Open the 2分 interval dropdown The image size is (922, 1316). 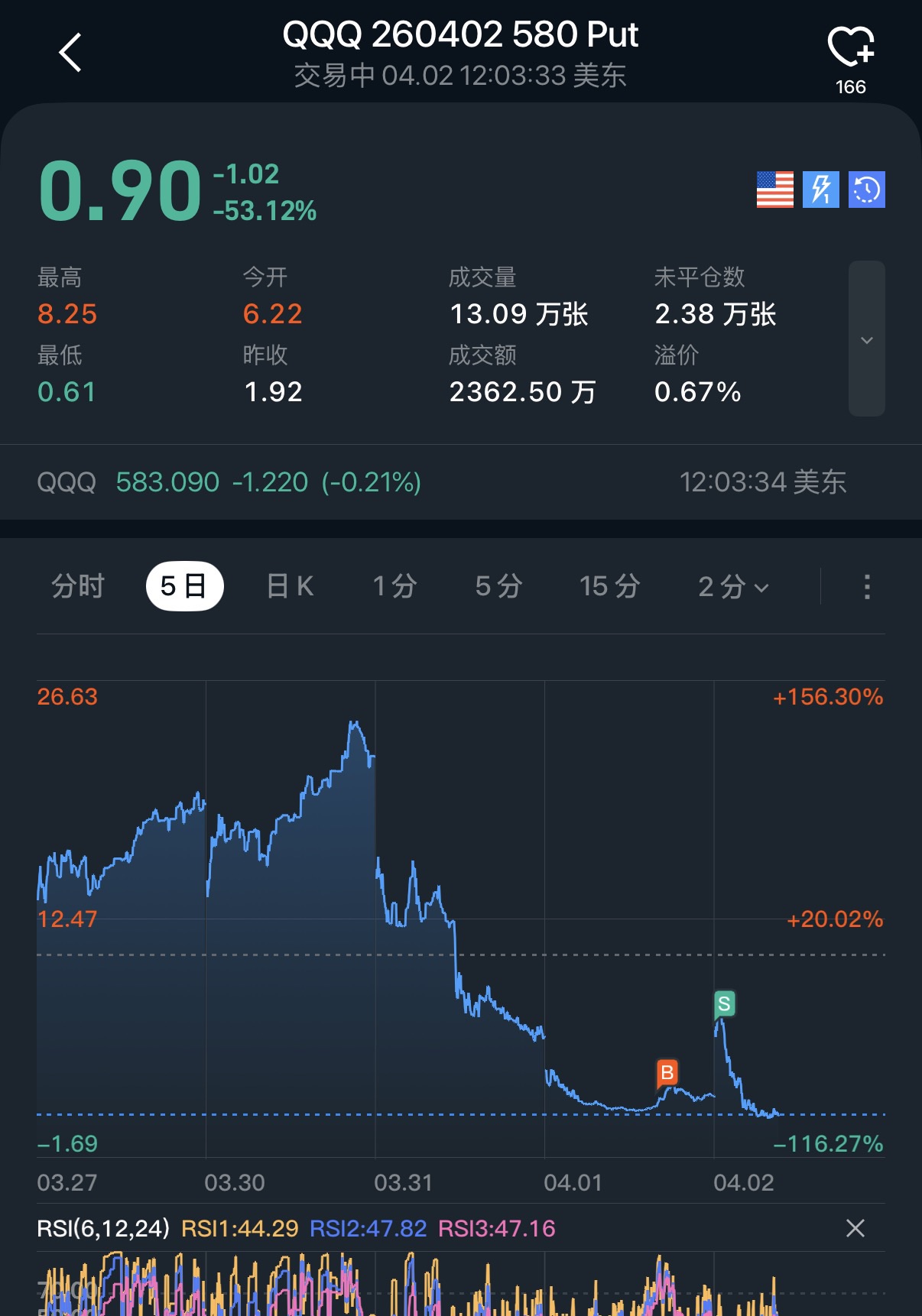click(732, 587)
